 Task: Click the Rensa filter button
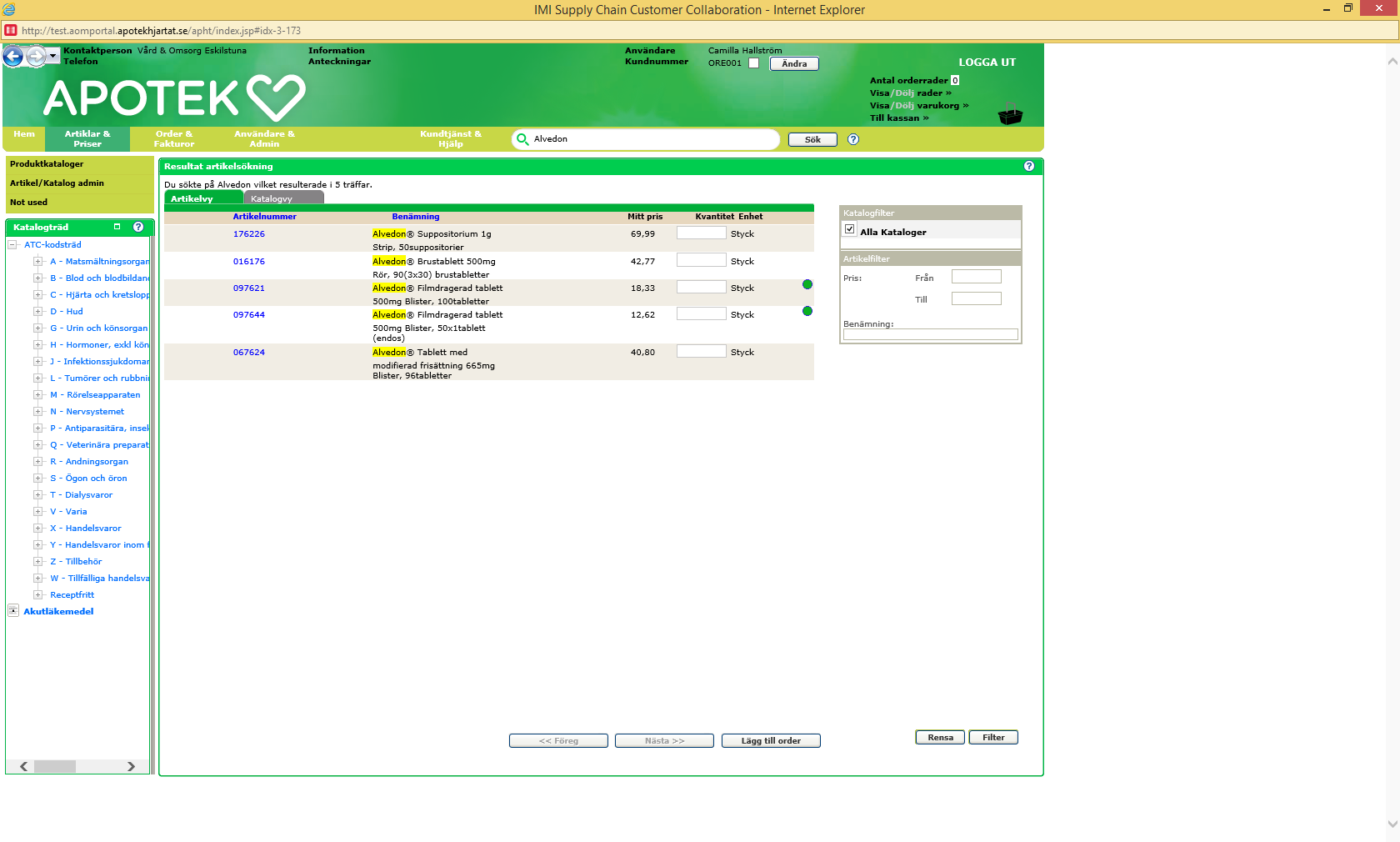(940, 738)
